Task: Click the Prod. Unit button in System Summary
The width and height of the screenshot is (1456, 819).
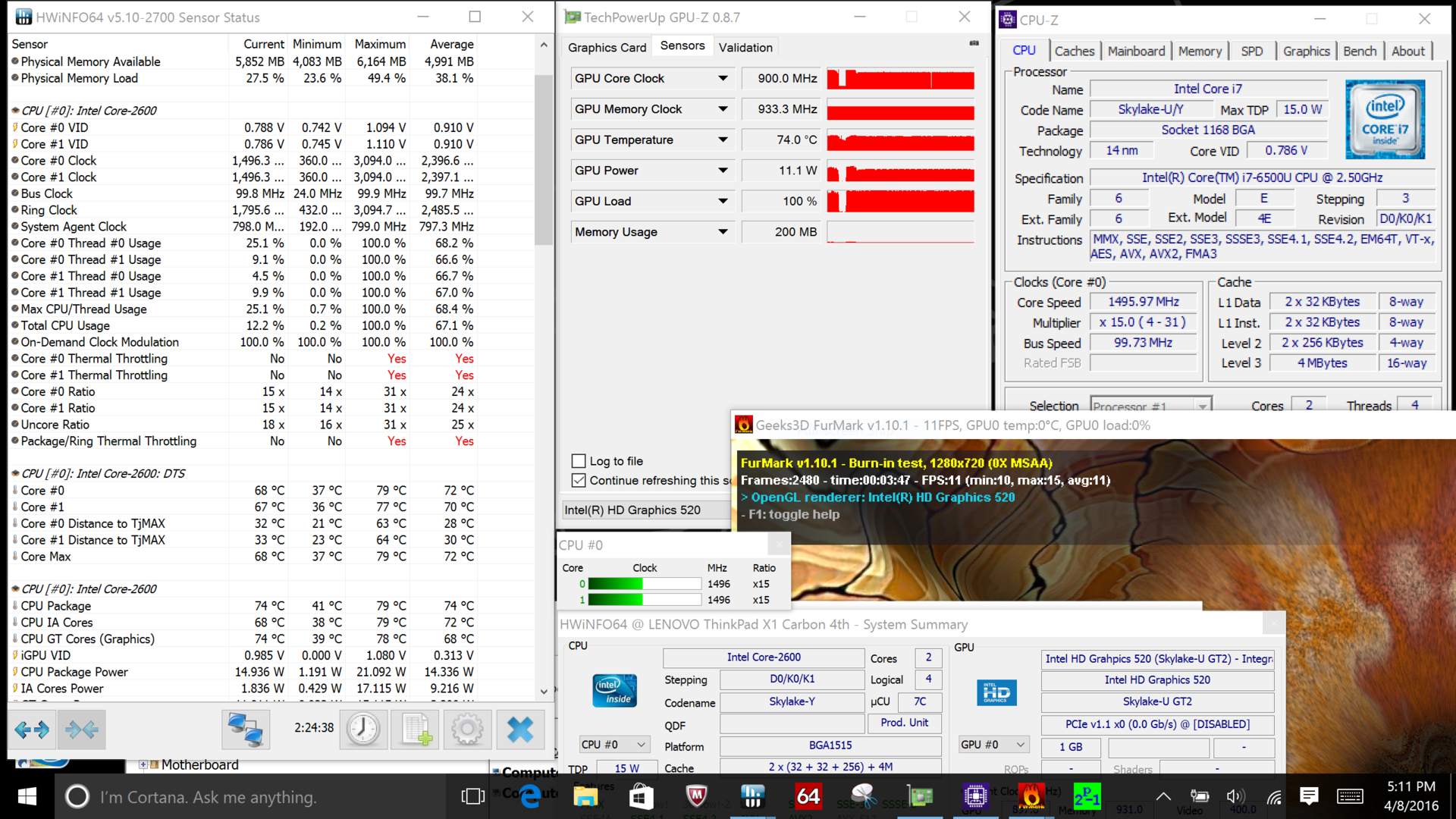Action: tap(904, 723)
